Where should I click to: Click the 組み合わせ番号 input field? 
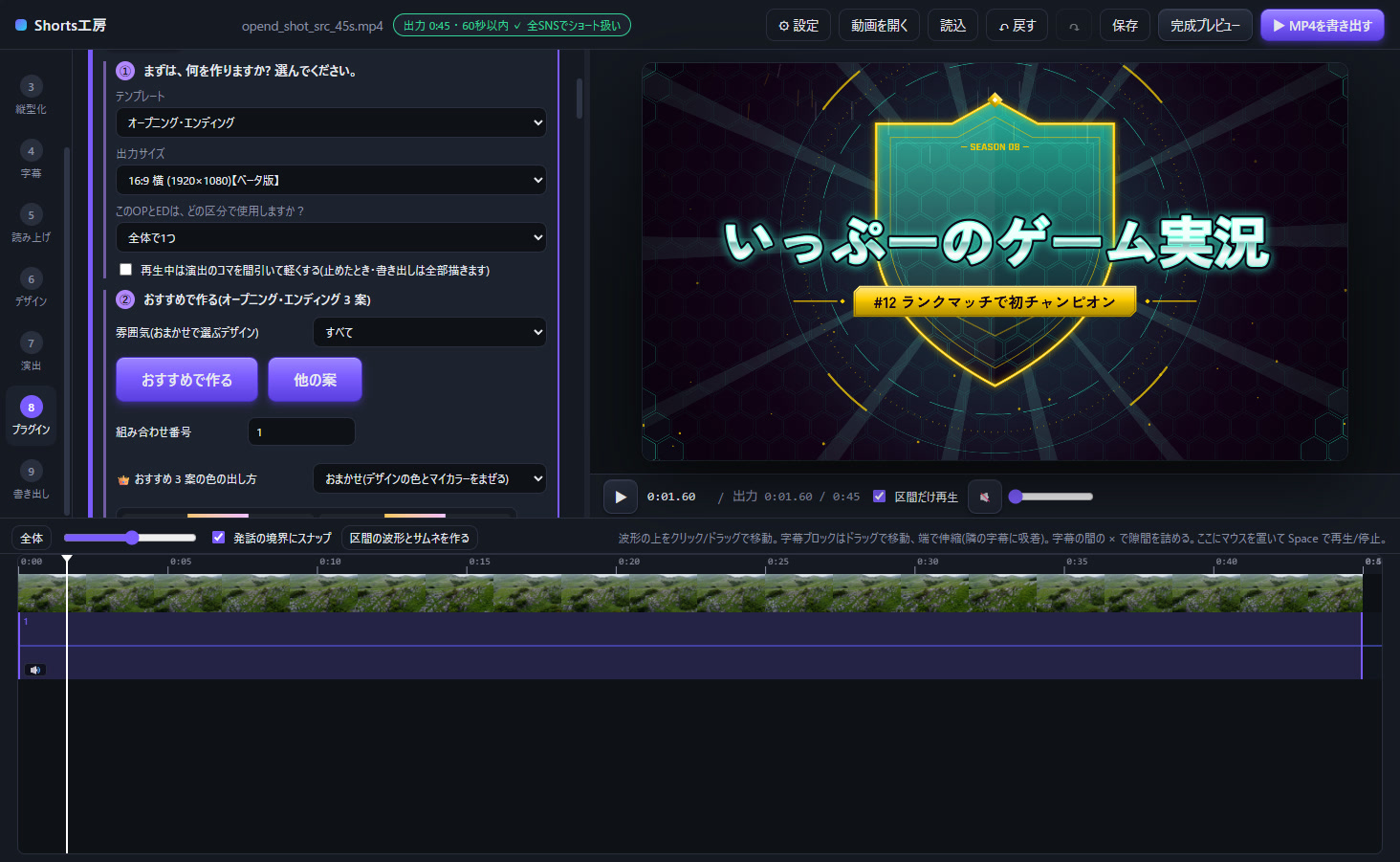point(301,431)
